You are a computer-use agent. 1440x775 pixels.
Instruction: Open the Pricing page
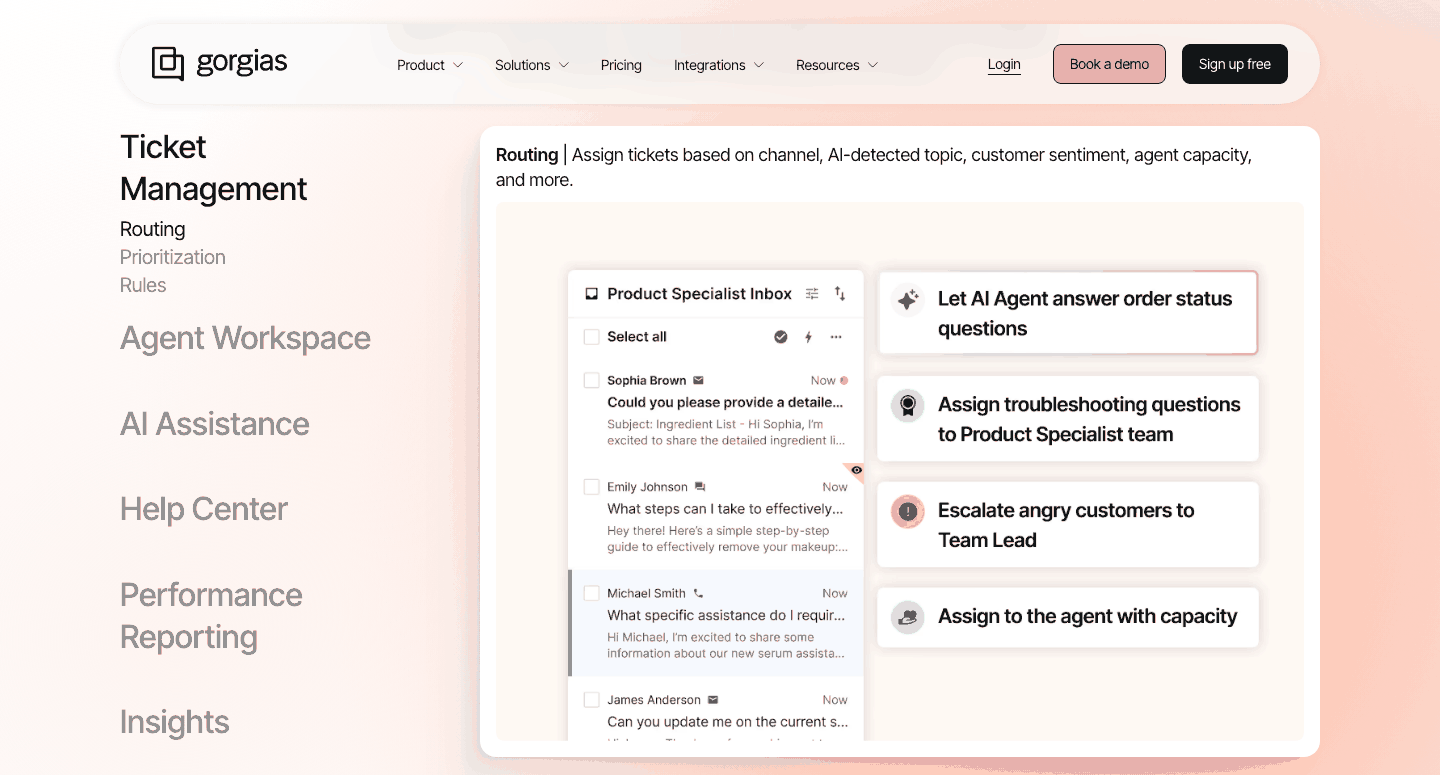click(621, 65)
